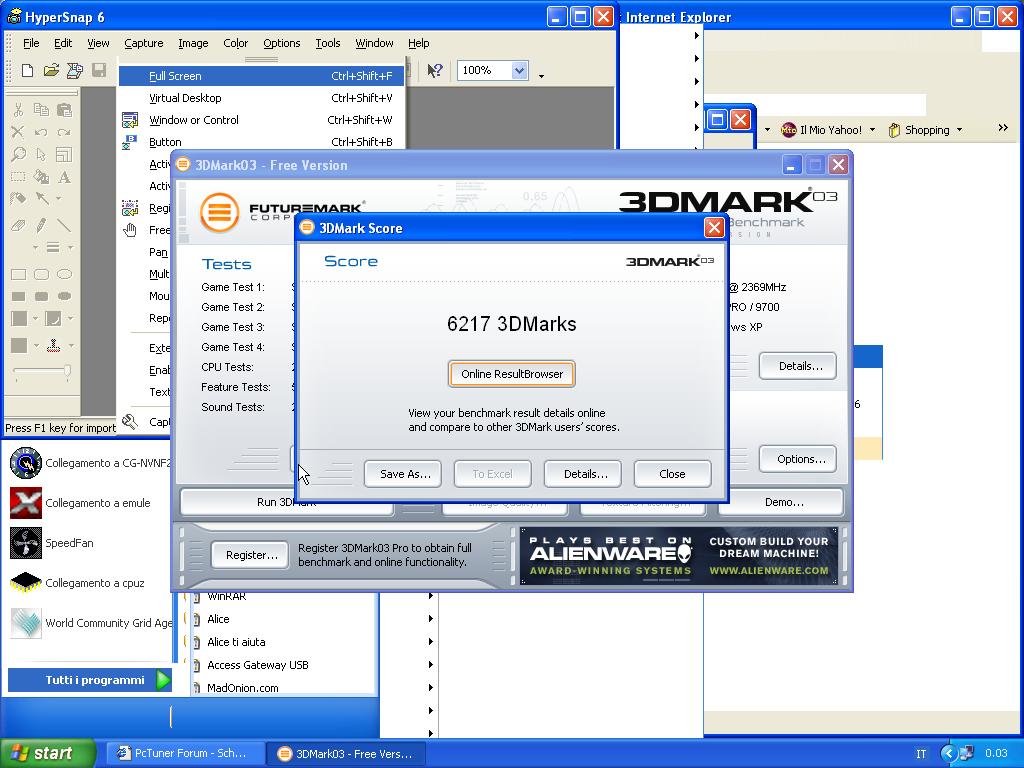Click Register... button in 3DMark03
The width and height of the screenshot is (1024, 768).
251,555
